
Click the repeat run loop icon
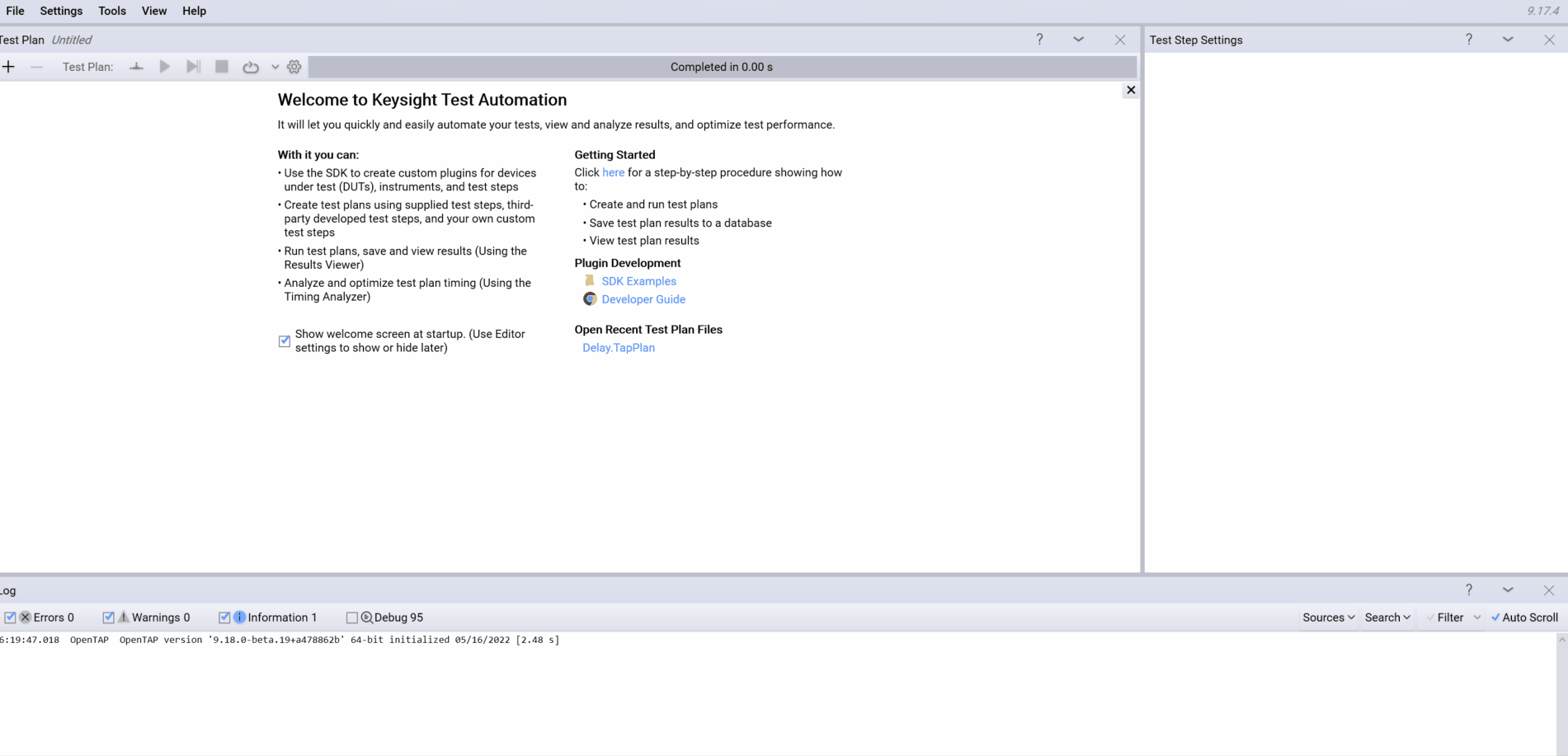pyautogui.click(x=250, y=67)
